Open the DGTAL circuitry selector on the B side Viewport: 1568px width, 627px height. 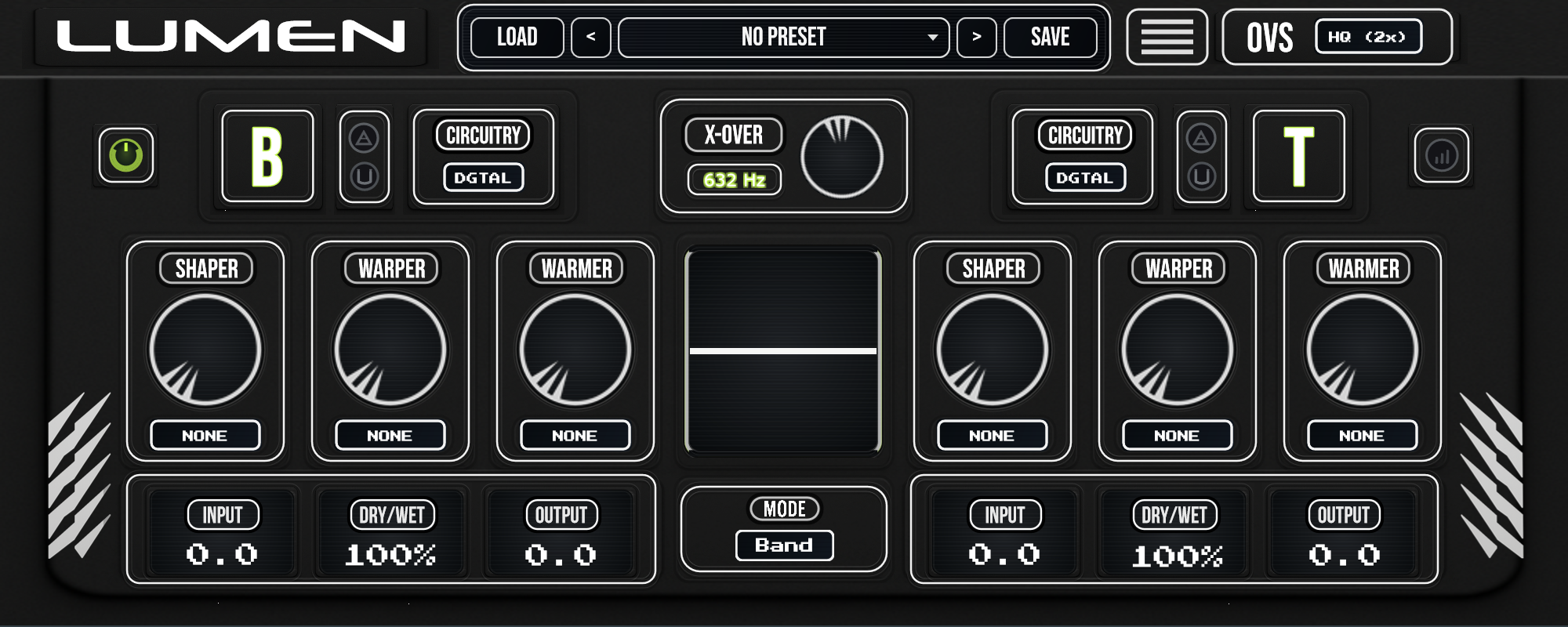pyautogui.click(x=483, y=178)
